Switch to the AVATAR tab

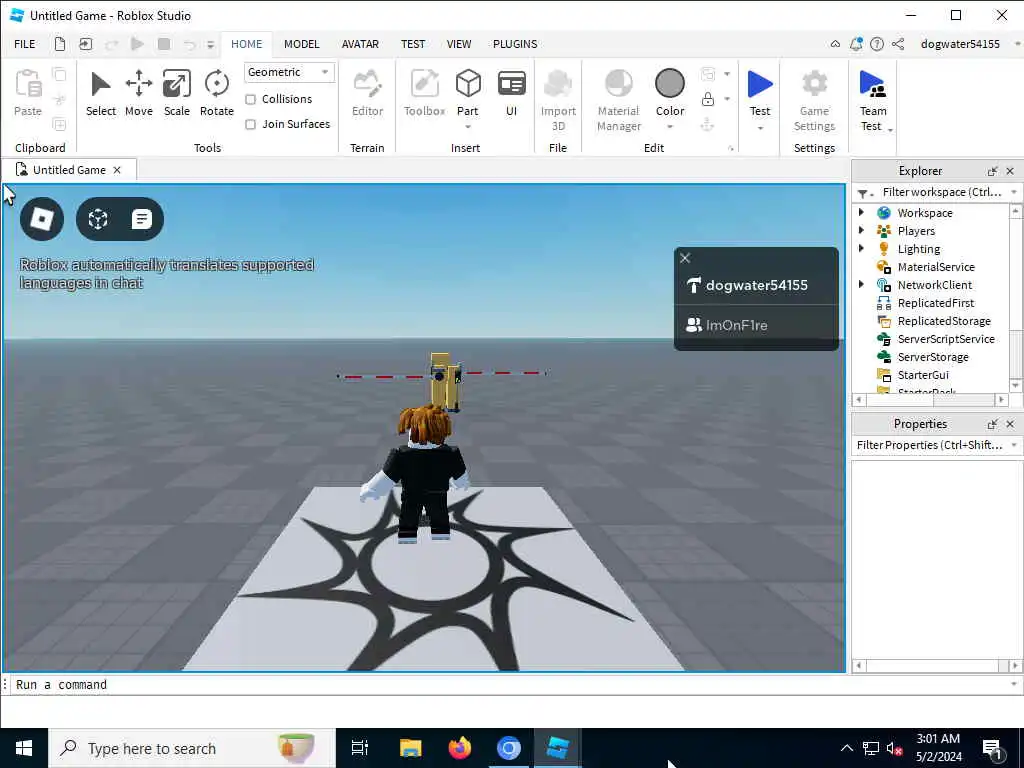coord(360,44)
